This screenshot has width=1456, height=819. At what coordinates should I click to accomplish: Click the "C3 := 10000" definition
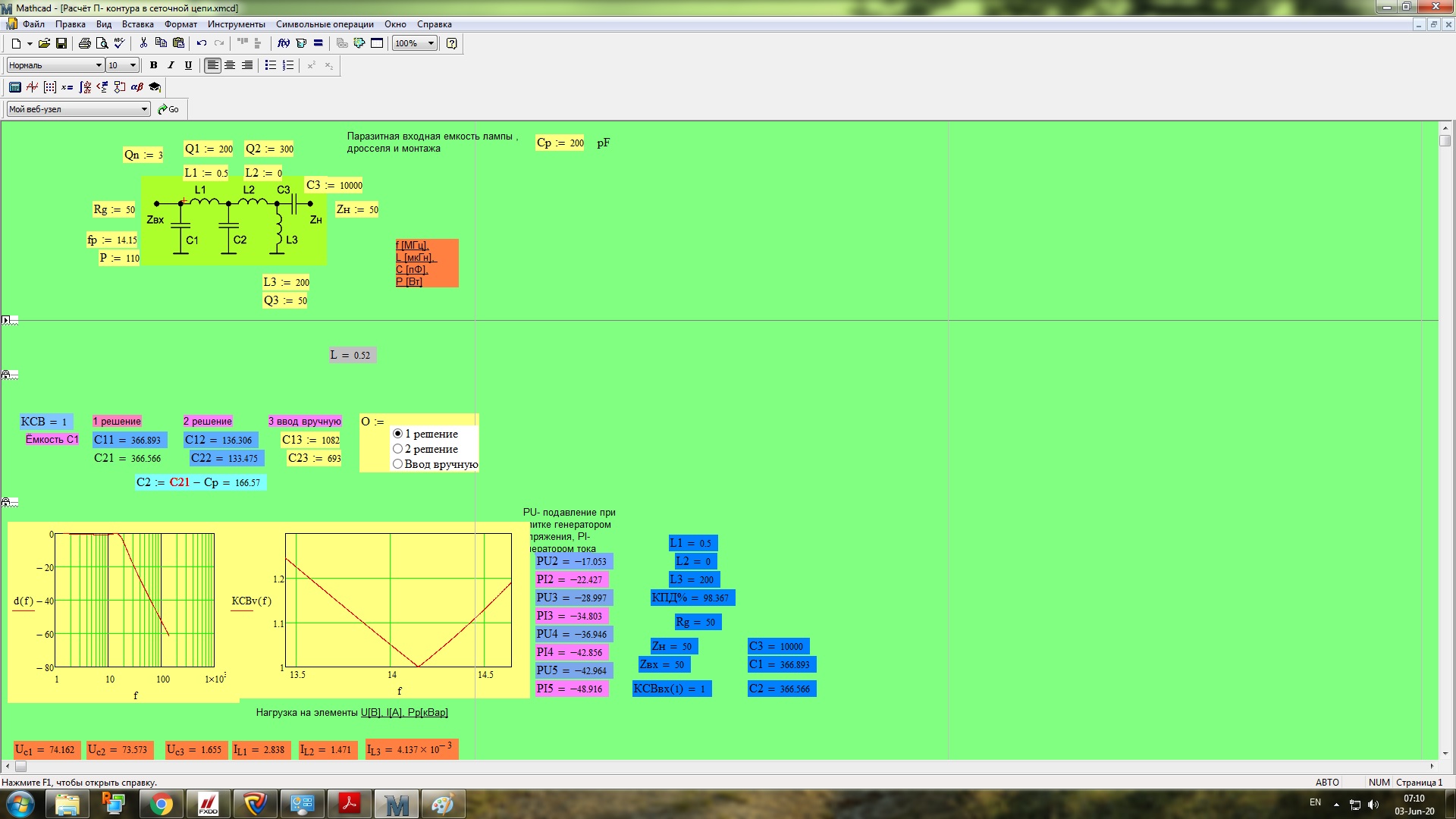(334, 185)
